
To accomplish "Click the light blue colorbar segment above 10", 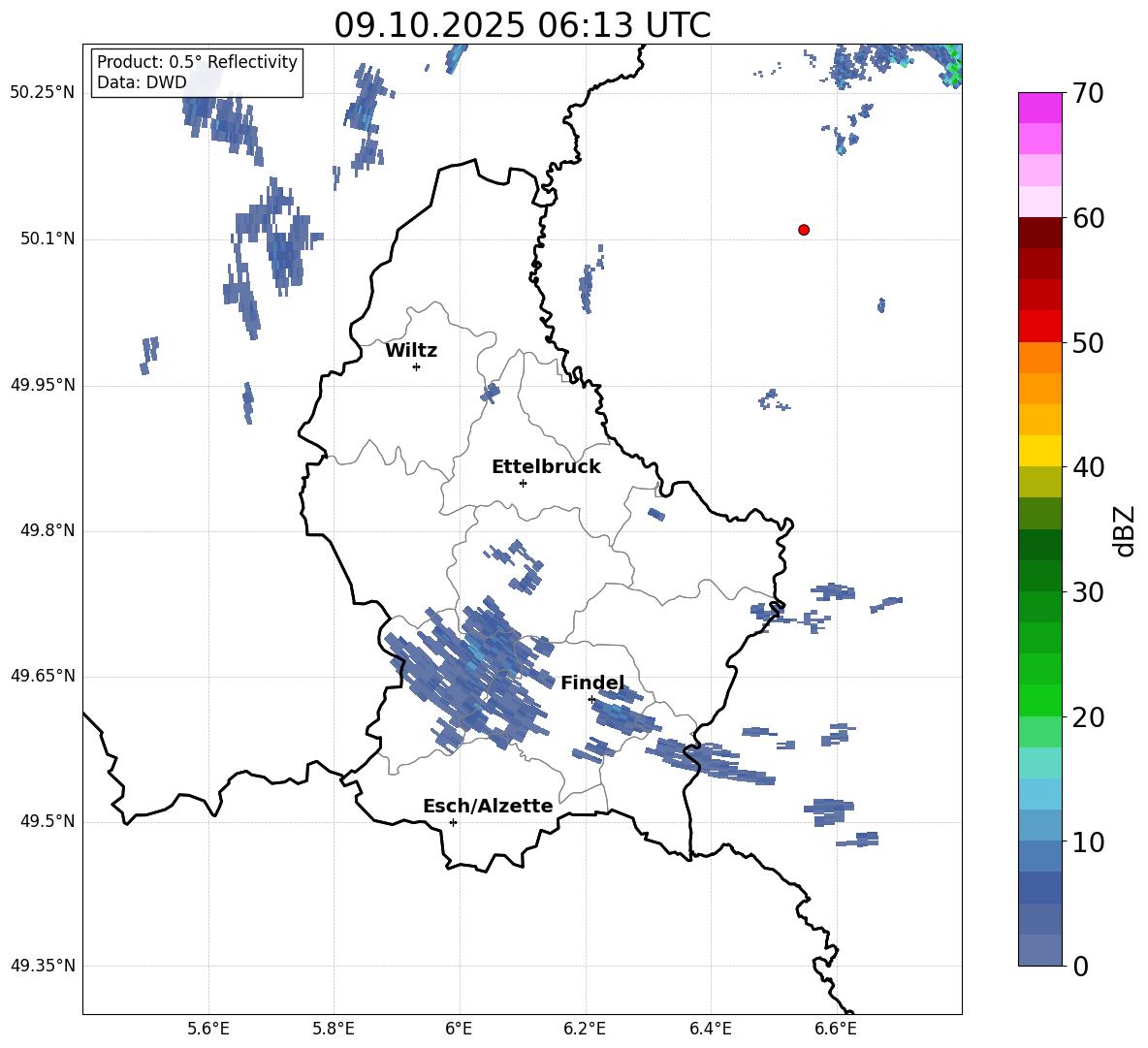I will pyautogui.click(x=1040, y=826).
